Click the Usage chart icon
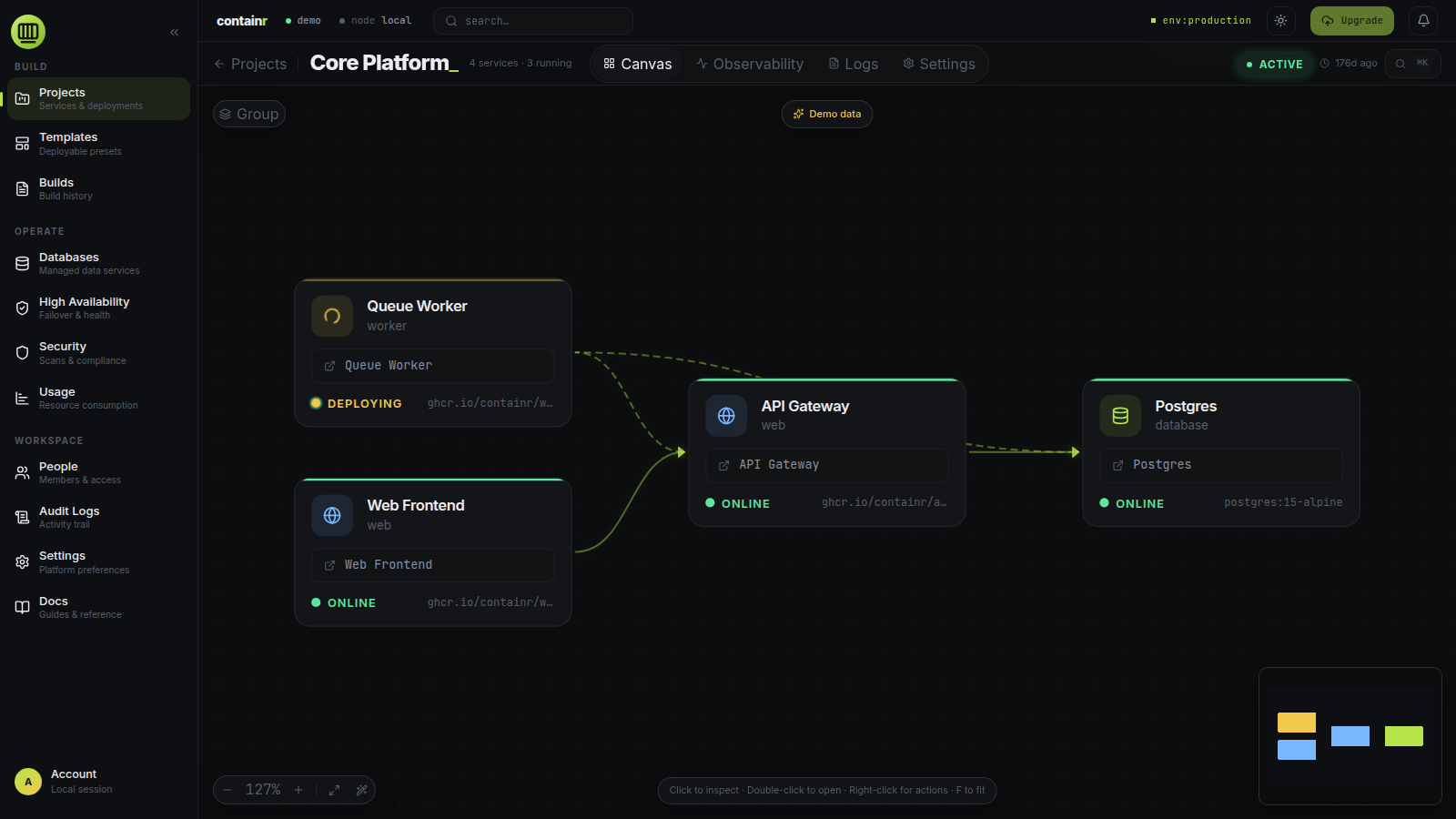 click(x=23, y=399)
